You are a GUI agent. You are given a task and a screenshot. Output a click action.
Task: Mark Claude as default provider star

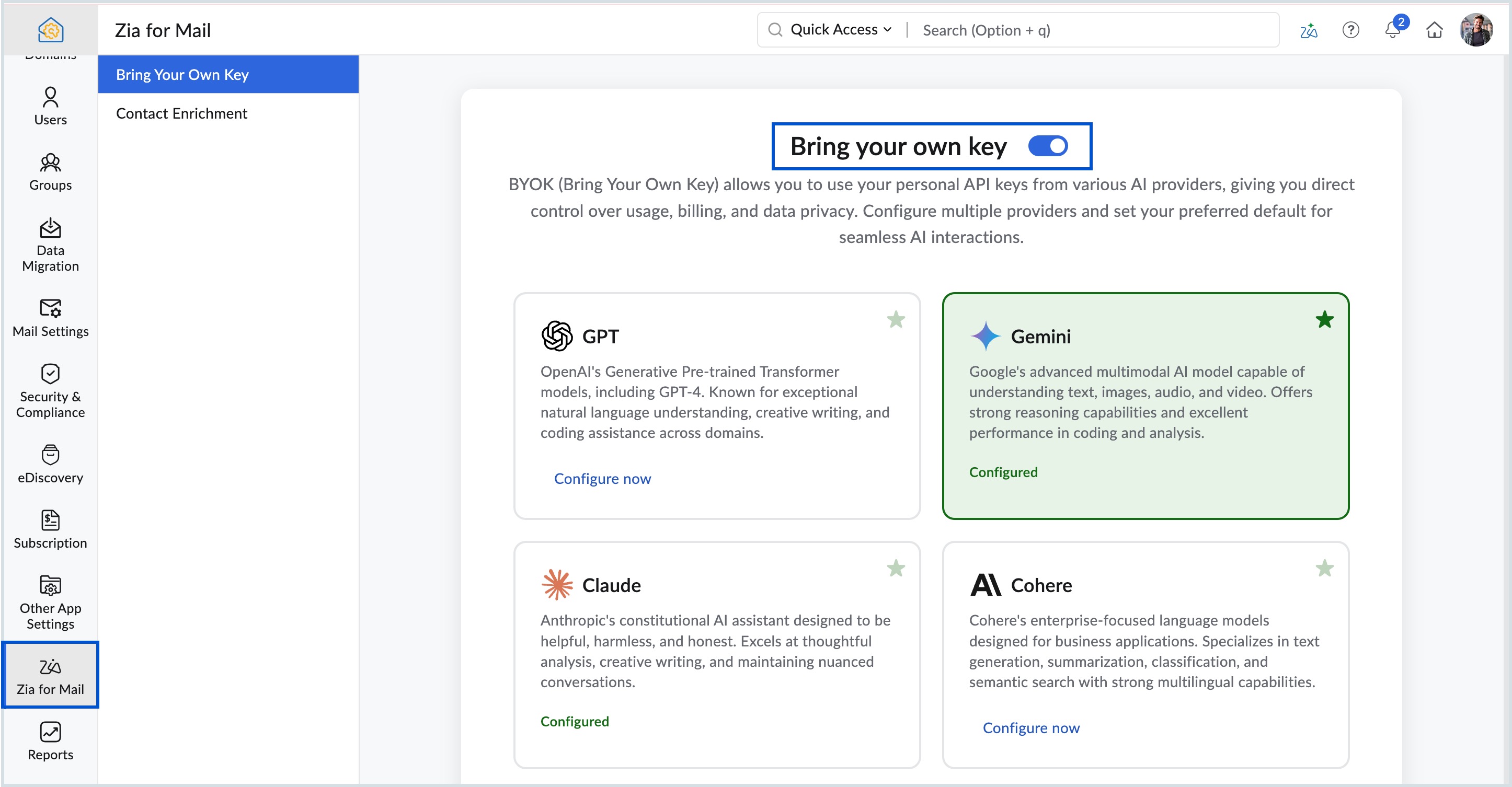896,568
